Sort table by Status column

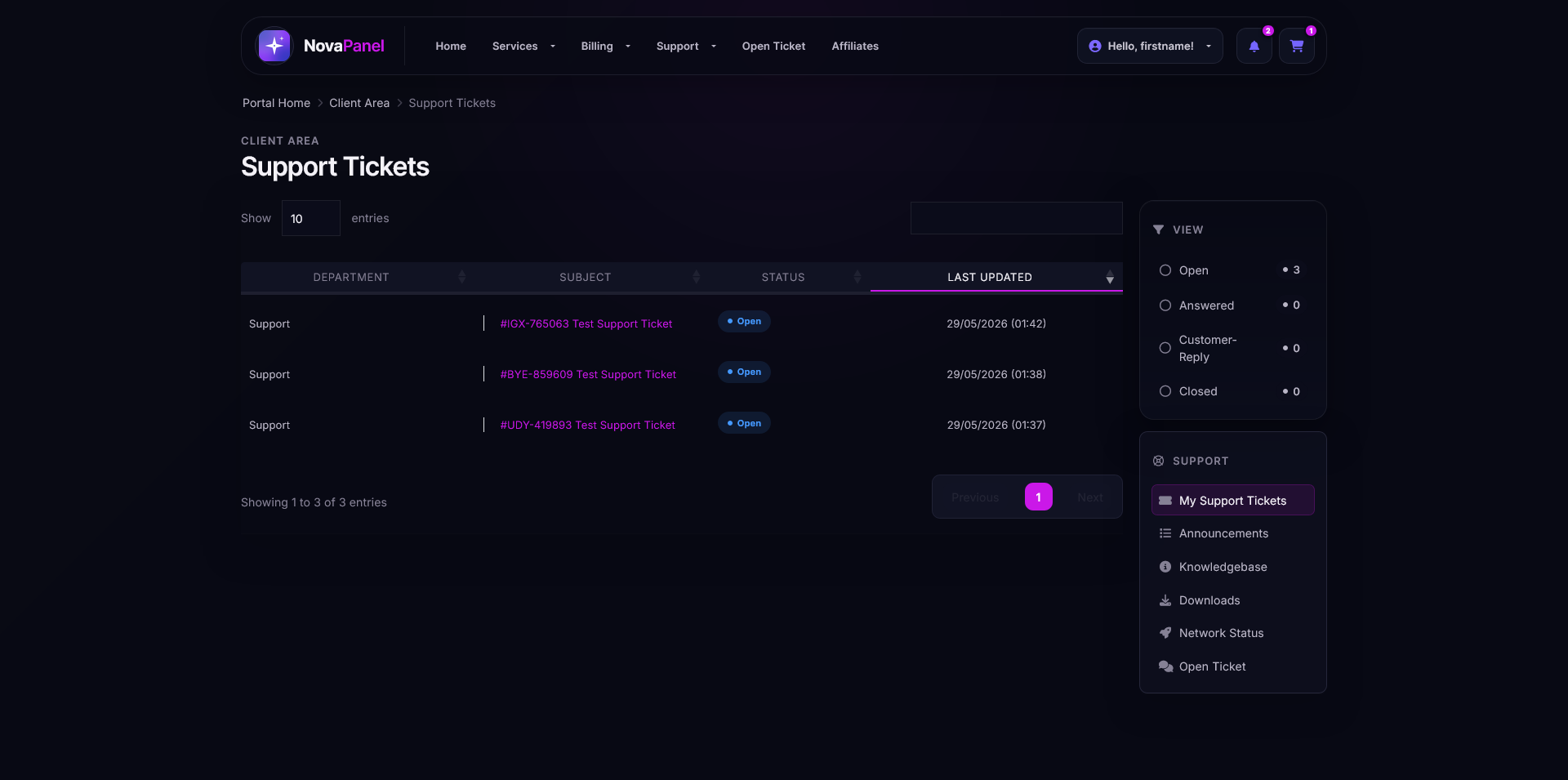coord(783,277)
